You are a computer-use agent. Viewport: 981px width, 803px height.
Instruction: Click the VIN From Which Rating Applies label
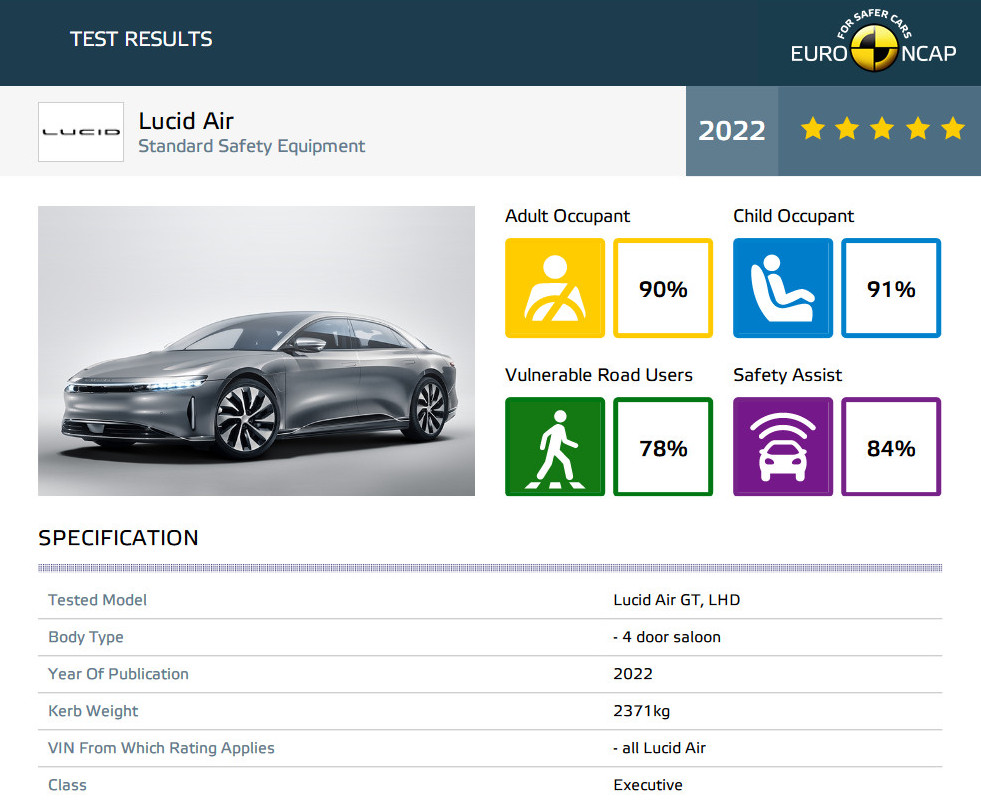[161, 748]
